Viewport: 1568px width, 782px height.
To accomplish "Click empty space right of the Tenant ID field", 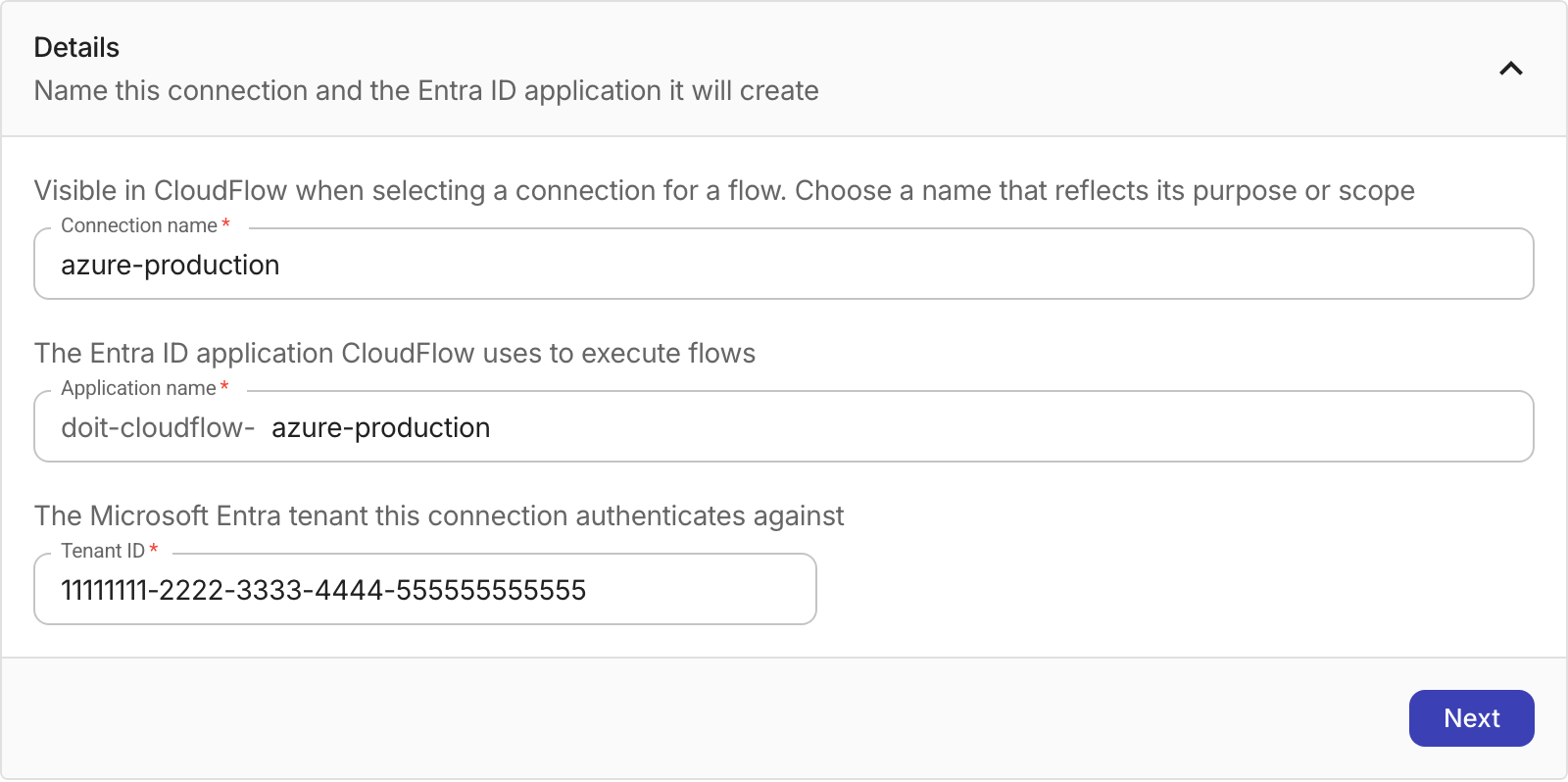I will (x=1176, y=590).
